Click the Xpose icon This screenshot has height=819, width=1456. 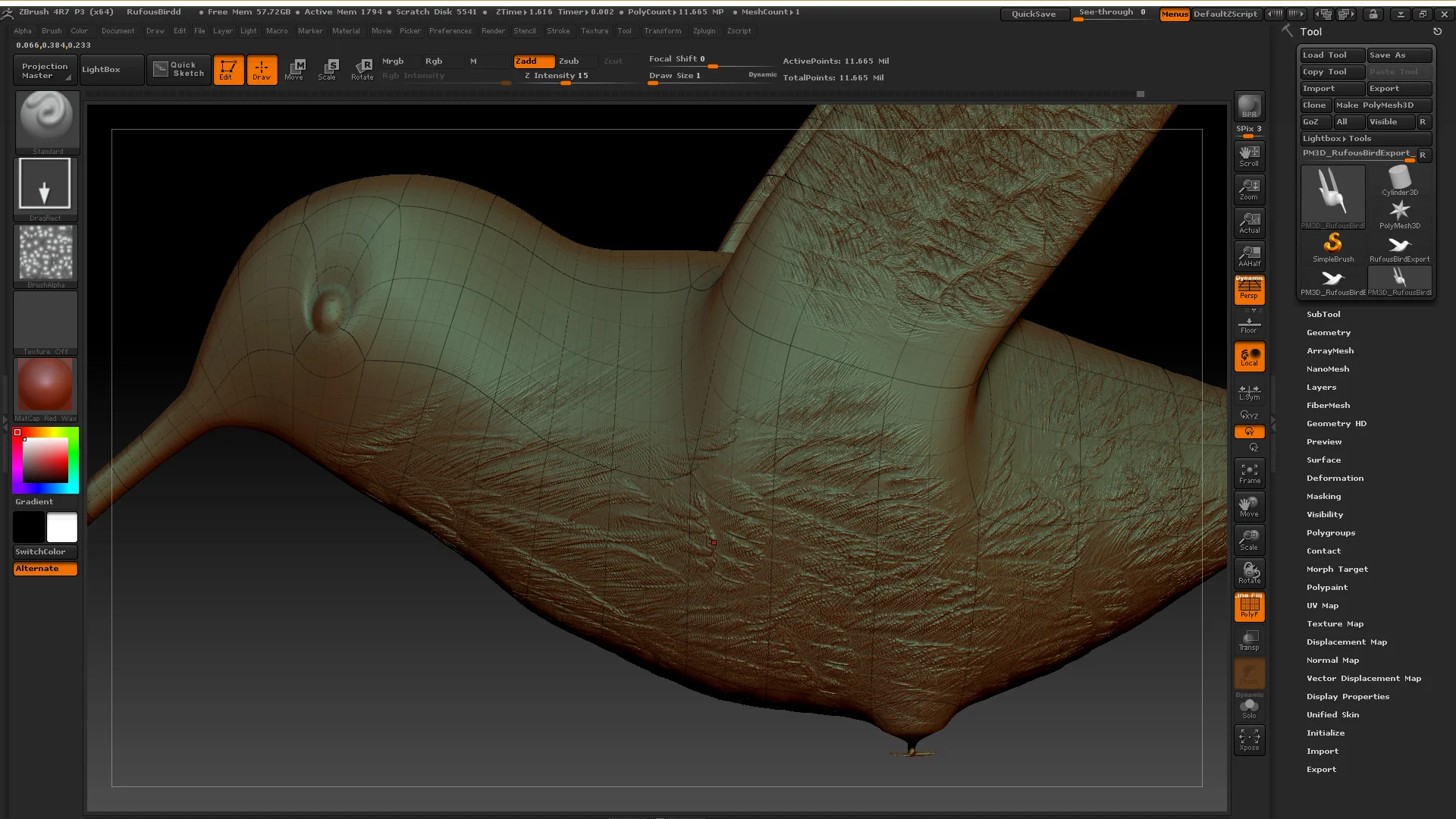click(x=1249, y=739)
